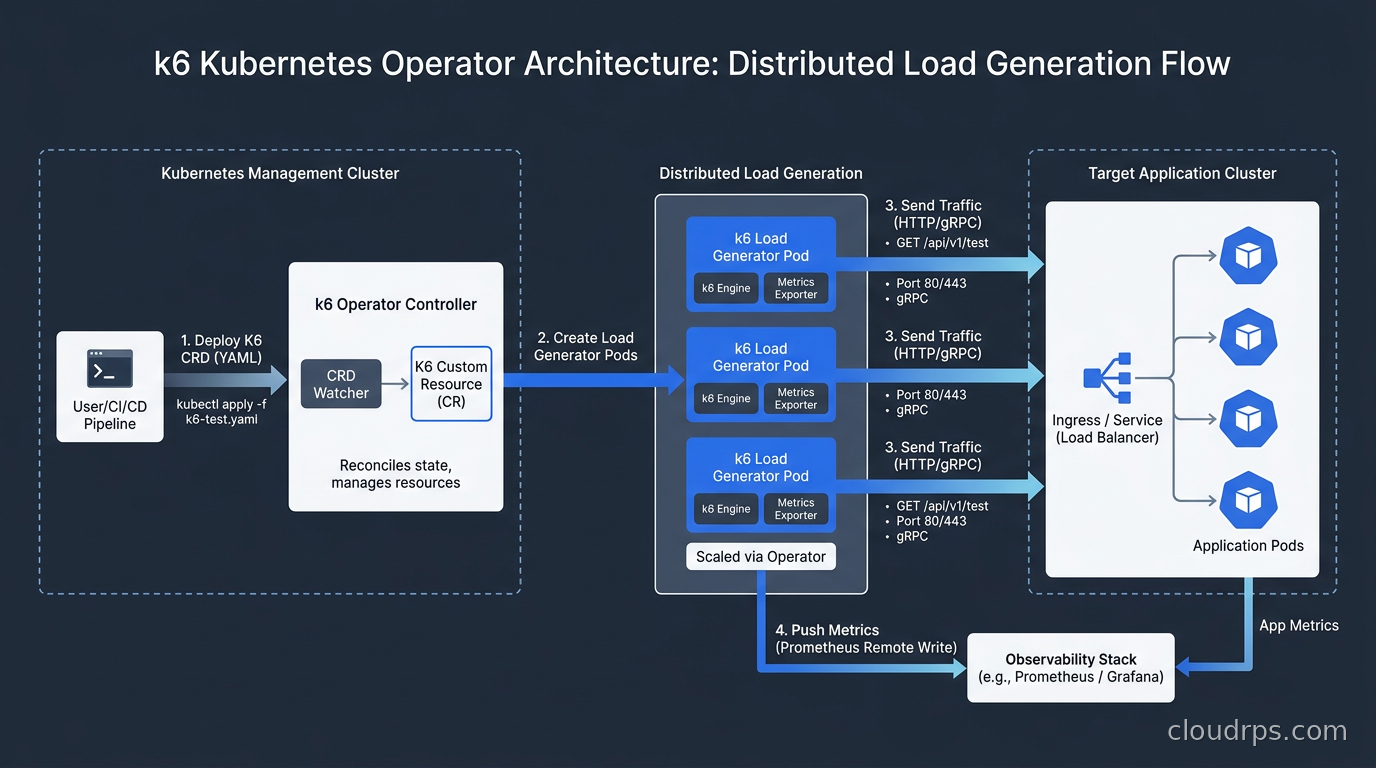Select the '1. Deploy K6 CRD (YAML)' step label
The width and height of the screenshot is (1376, 768).
(x=222, y=349)
